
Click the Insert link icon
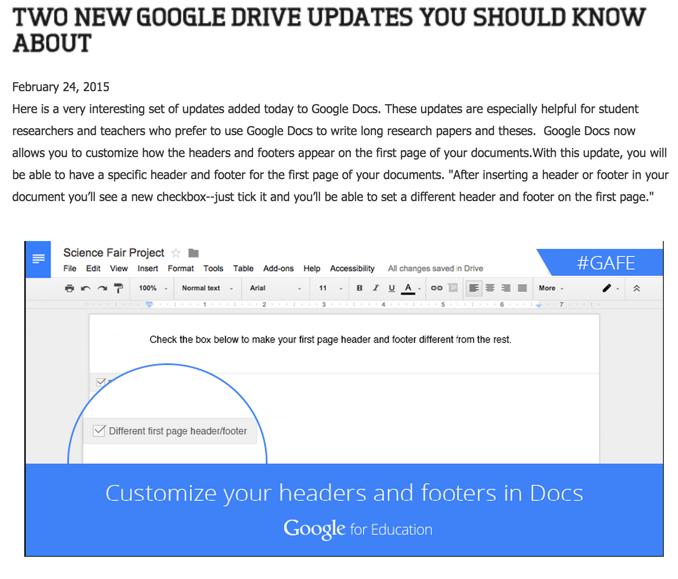(436, 288)
